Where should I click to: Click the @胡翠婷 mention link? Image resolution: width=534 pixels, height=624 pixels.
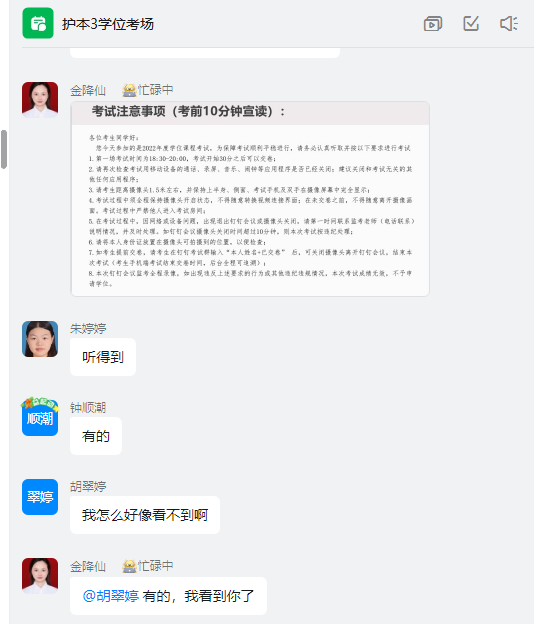click(111, 596)
